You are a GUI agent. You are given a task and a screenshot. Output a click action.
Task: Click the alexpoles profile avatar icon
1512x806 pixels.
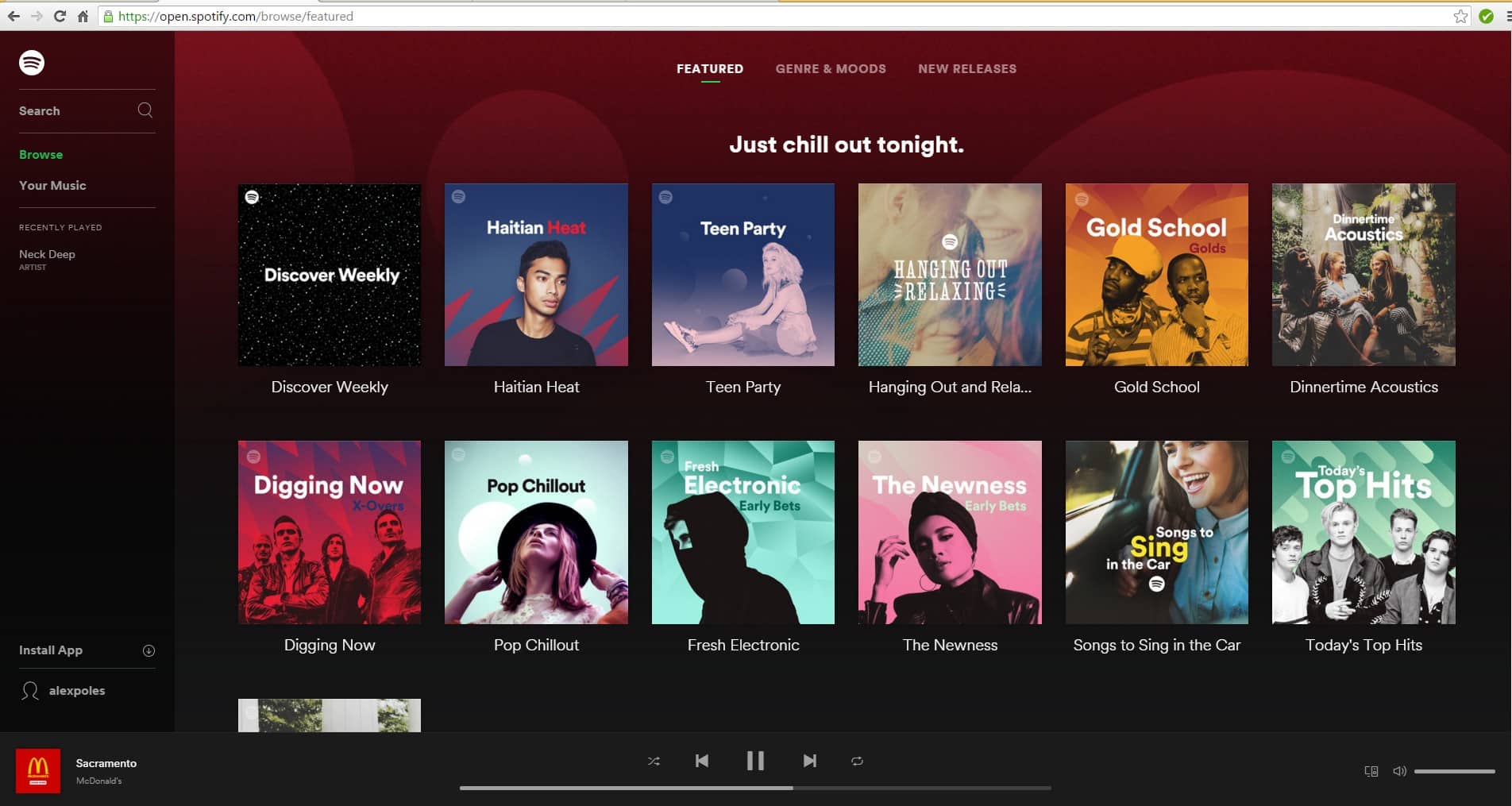(30, 690)
